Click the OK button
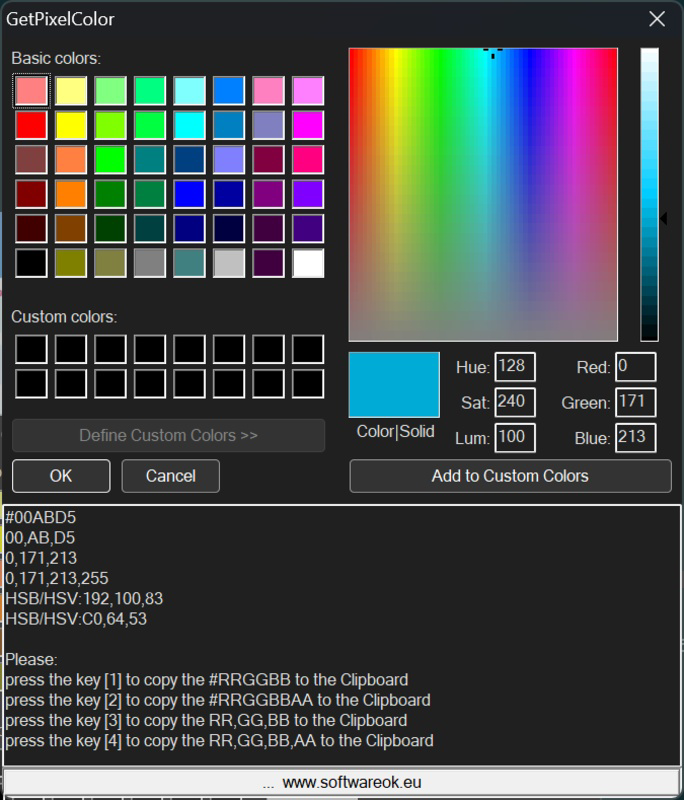 point(61,476)
